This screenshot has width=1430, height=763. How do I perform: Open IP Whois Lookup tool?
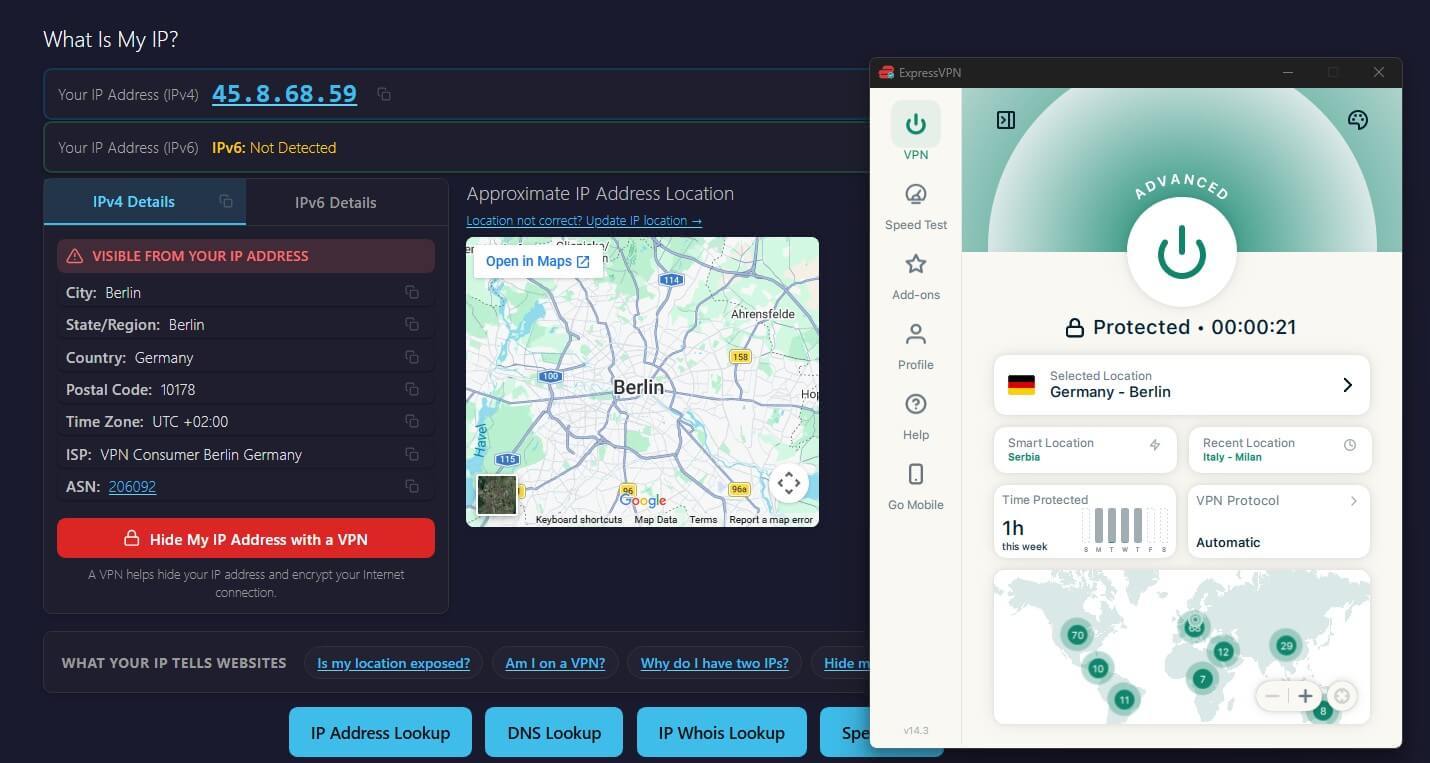(721, 732)
